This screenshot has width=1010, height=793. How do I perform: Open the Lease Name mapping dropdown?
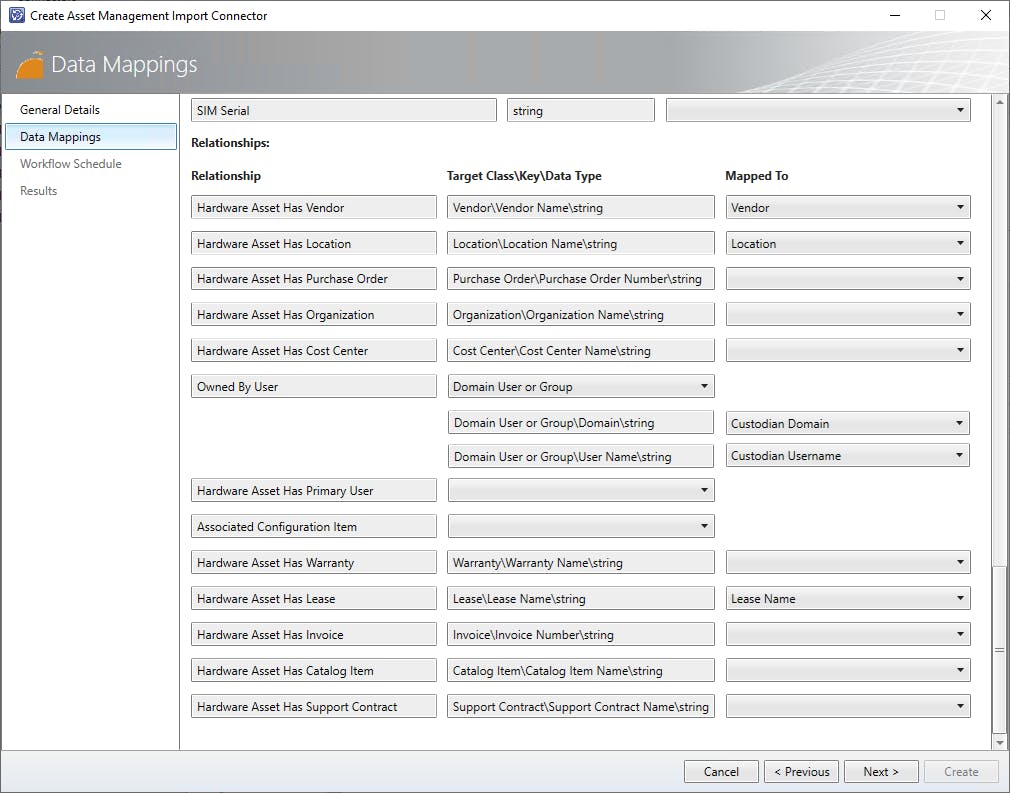[x=847, y=599]
